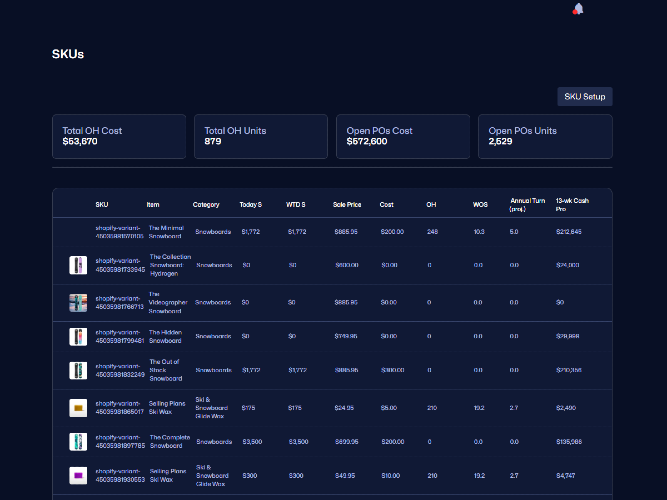Click the SKUs page heading
This screenshot has width=667, height=500.
click(x=68, y=54)
